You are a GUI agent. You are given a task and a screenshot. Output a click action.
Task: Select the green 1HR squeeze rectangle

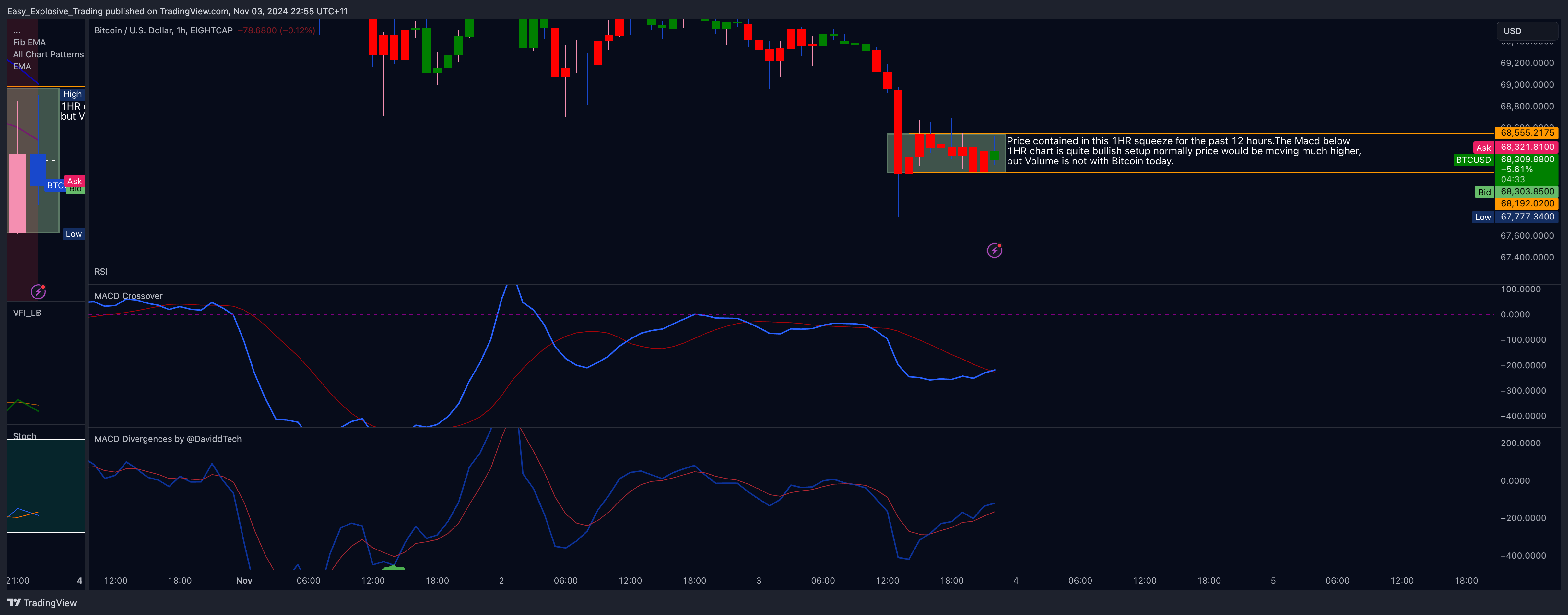[946, 153]
